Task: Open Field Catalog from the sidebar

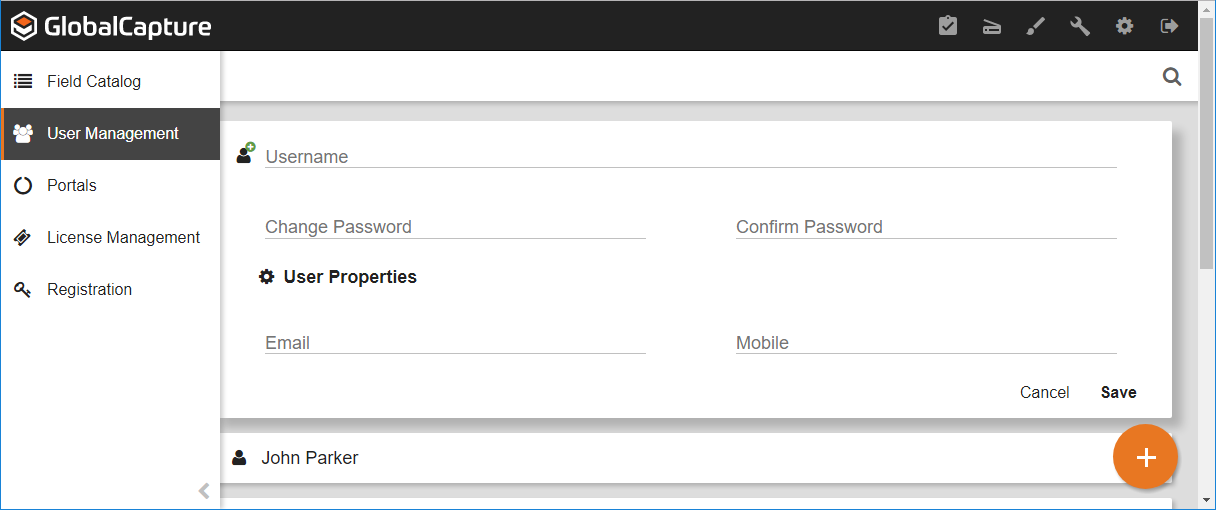Action: [94, 81]
